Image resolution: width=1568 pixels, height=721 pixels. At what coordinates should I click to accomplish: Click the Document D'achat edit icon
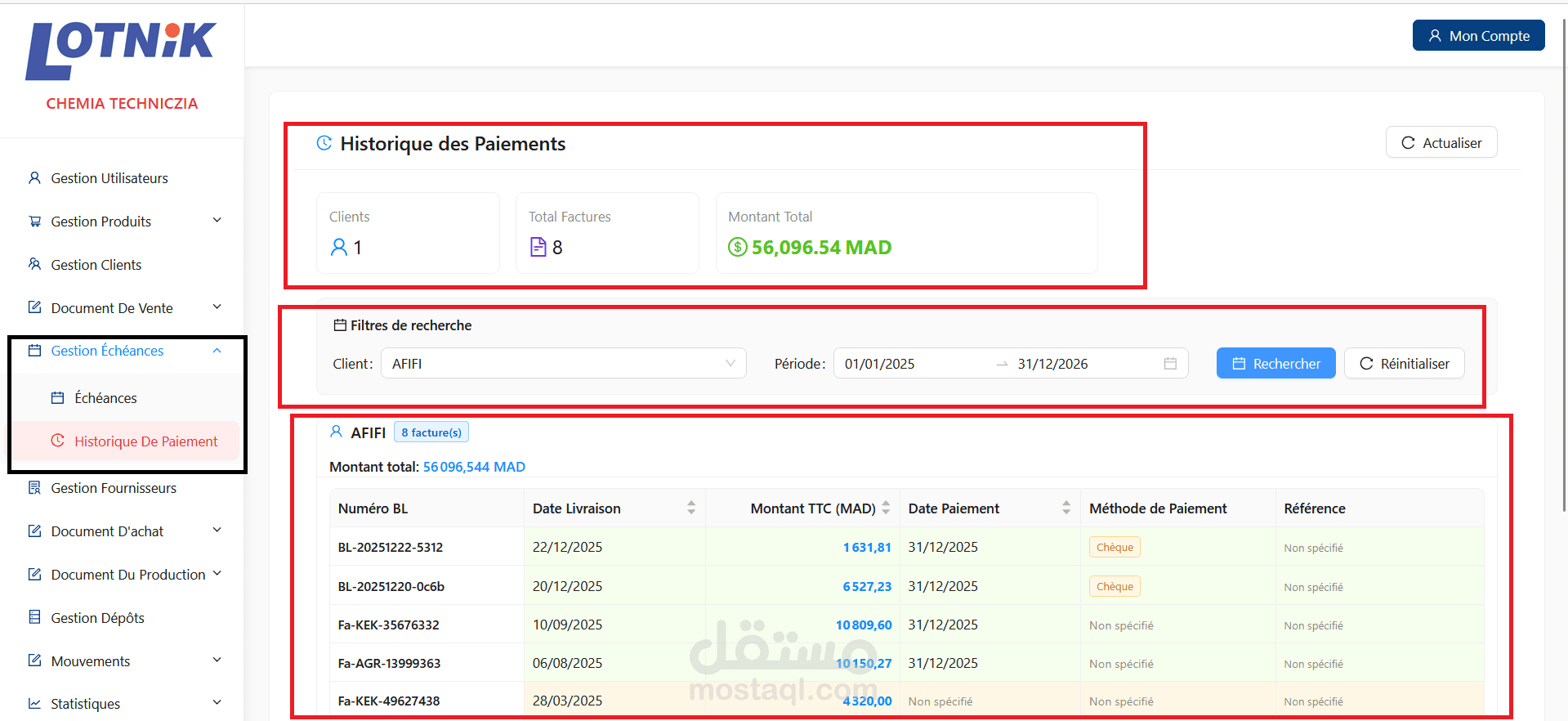pos(34,531)
